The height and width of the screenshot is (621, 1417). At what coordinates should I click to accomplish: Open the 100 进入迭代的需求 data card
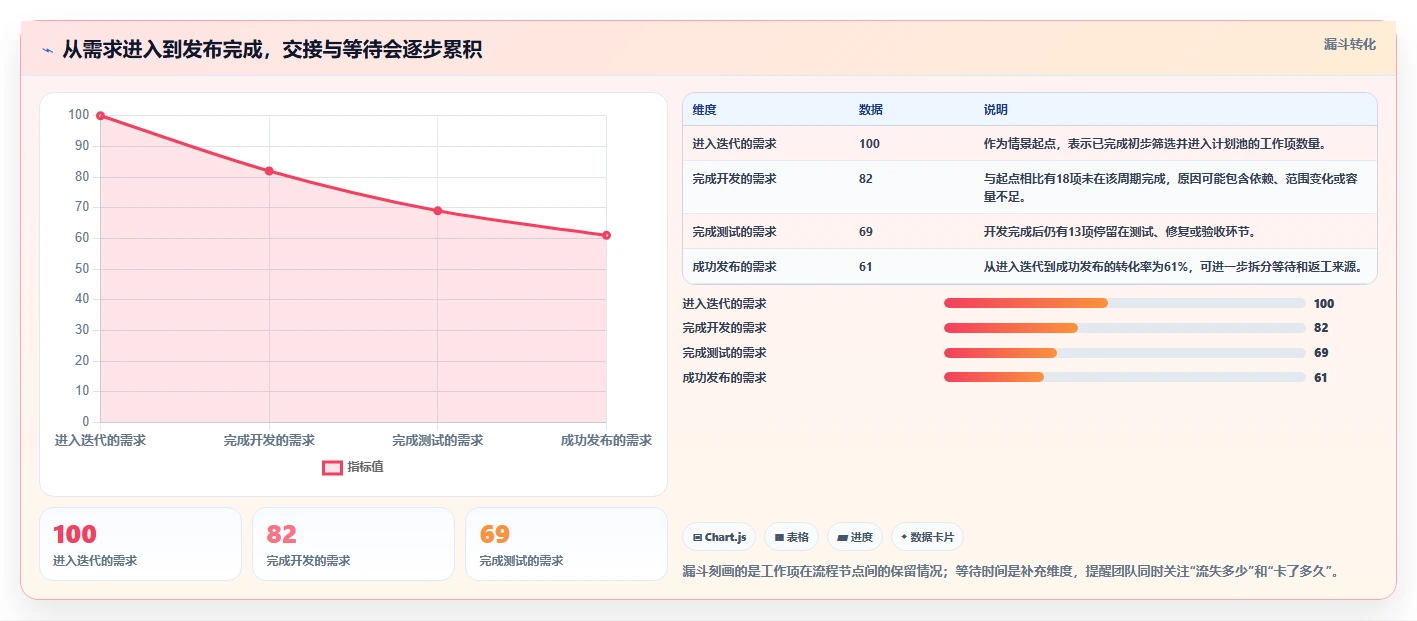point(140,544)
